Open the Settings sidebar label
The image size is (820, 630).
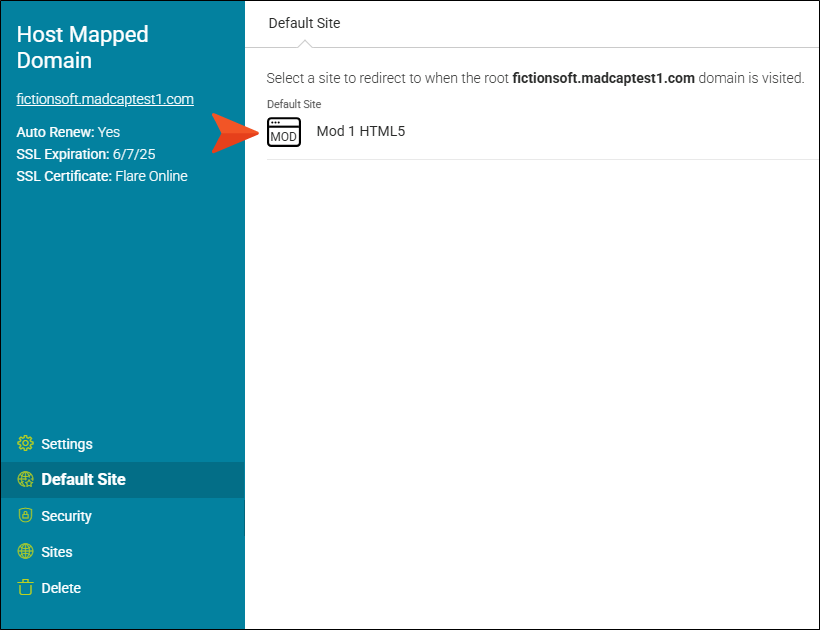pyautogui.click(x=67, y=444)
